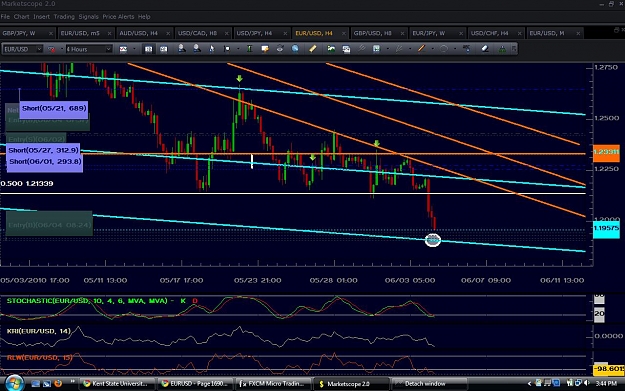Open the Insert menu
Screen dimensions: 625x391
[x=41, y=17]
